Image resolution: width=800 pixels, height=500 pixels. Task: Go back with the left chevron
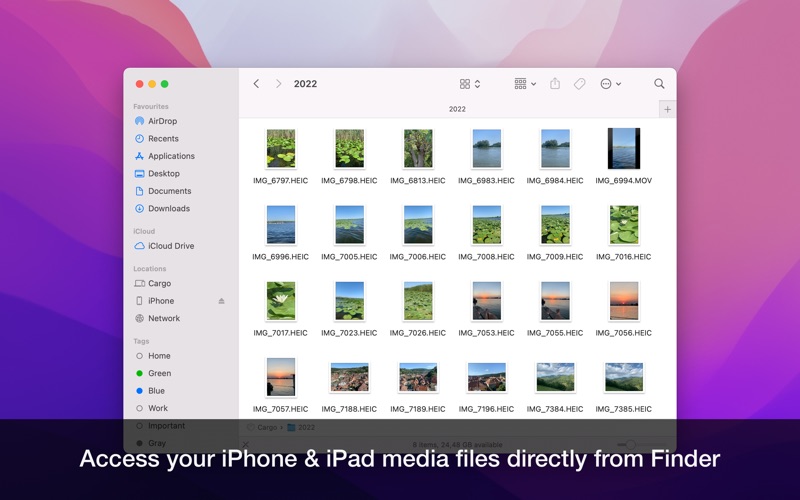point(256,84)
